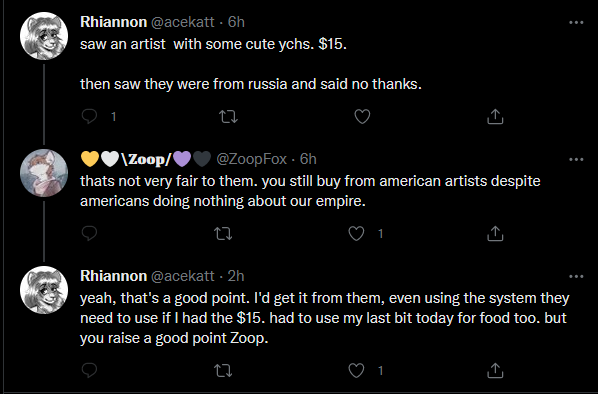Retweet ZoopFox's reply about american artists

pos(223,233)
